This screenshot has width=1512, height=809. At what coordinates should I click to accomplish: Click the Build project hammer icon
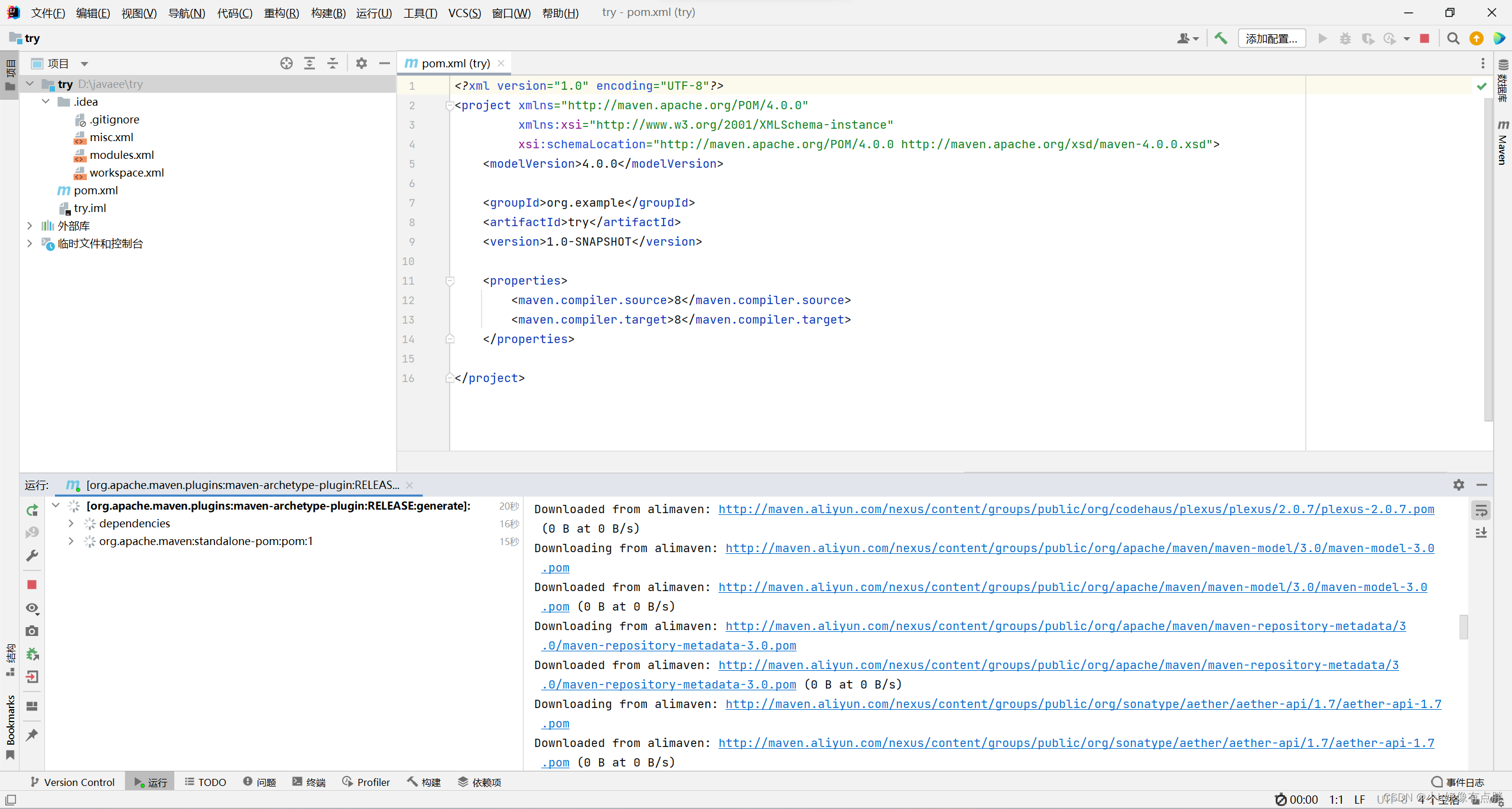tap(1221, 38)
